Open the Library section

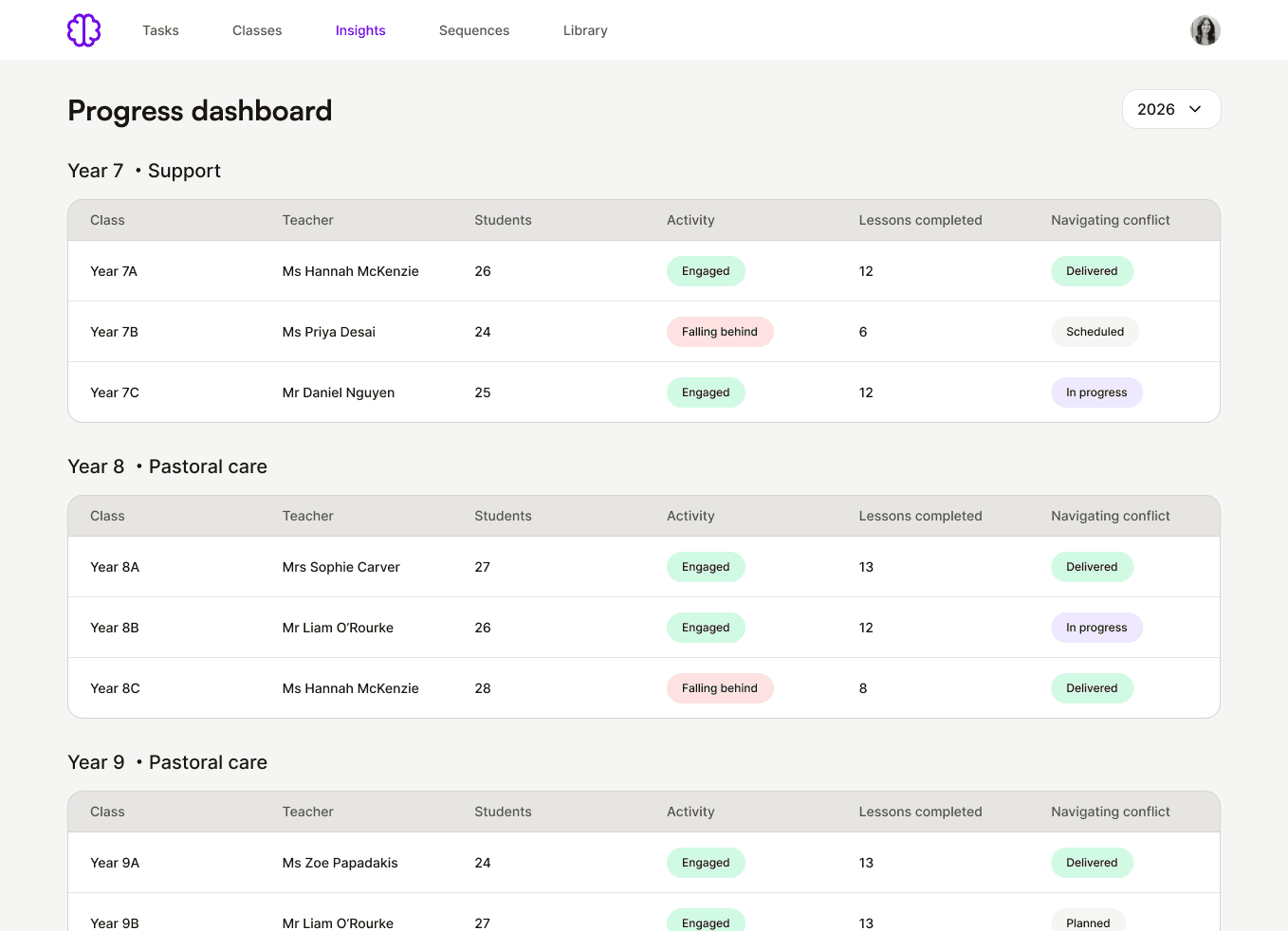(585, 30)
